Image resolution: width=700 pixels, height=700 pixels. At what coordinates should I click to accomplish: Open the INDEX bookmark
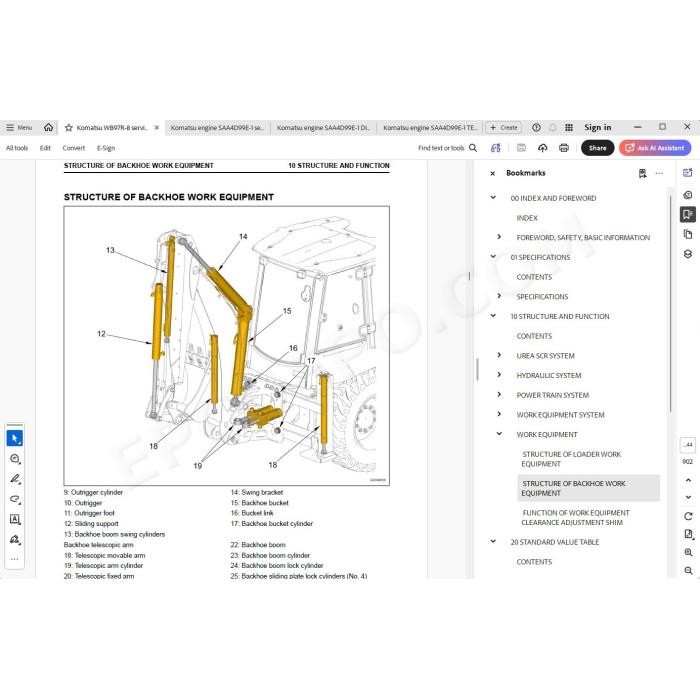coord(527,218)
